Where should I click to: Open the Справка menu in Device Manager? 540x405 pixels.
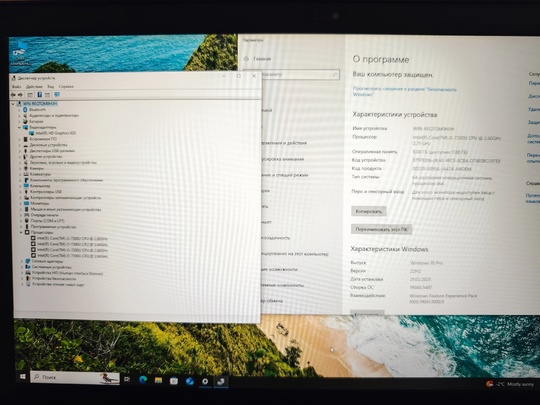(66, 86)
